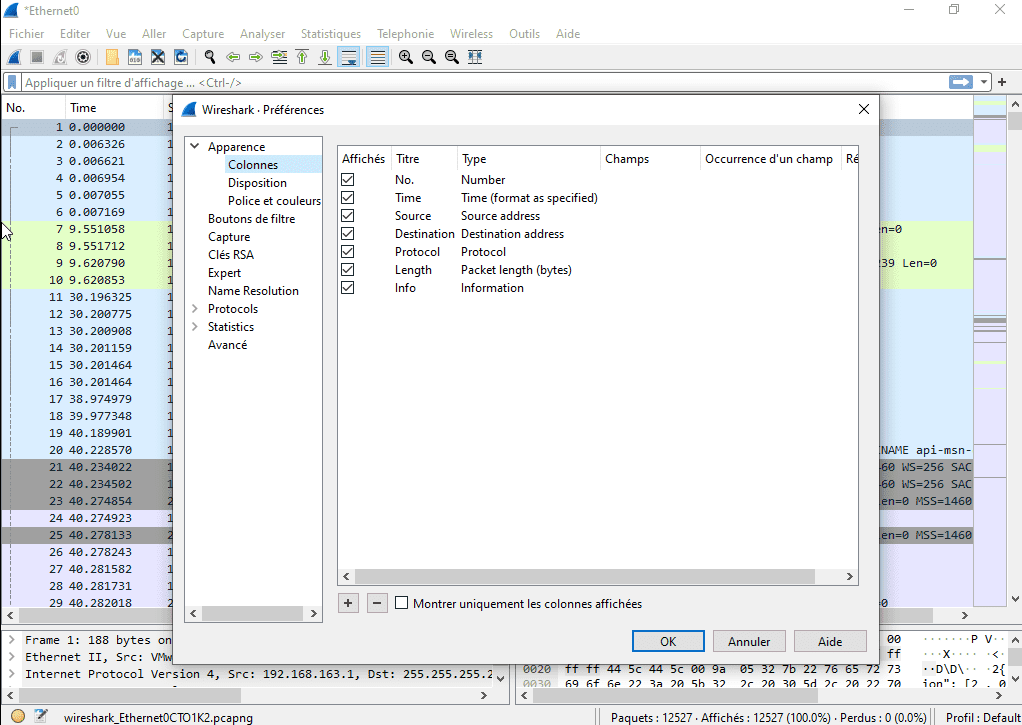Click the stop capture square icon
The width and height of the screenshot is (1022, 725).
point(37,57)
